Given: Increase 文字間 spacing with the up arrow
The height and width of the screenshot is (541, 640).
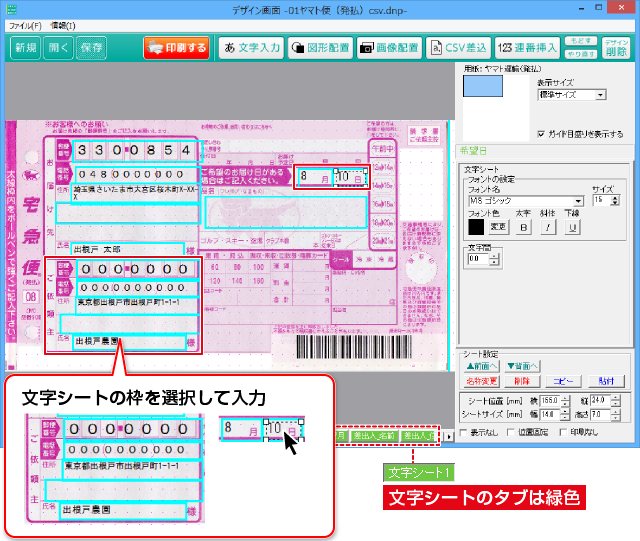Looking at the screenshot, I should [x=494, y=256].
